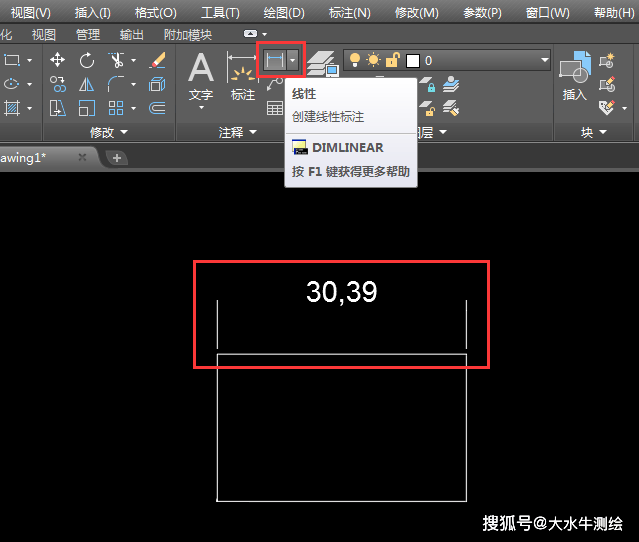Select the Trim scissors tool
The image size is (639, 542).
(115, 61)
